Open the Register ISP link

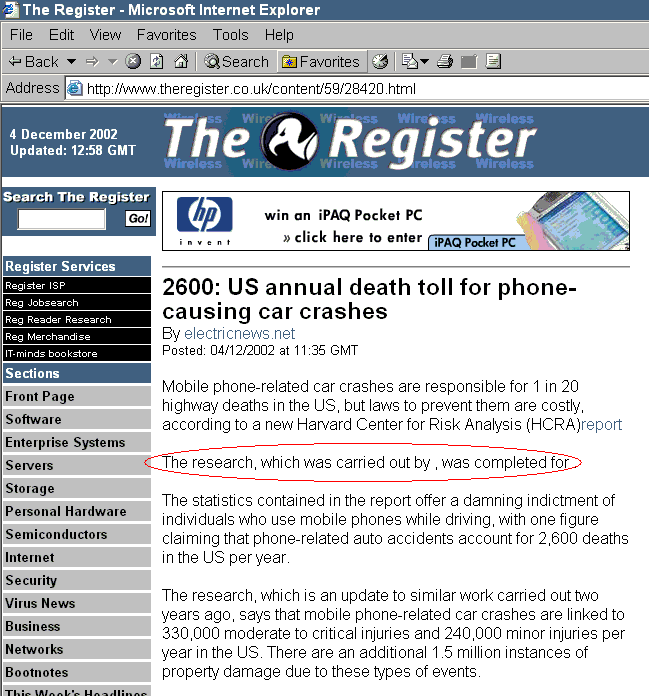[77, 285]
